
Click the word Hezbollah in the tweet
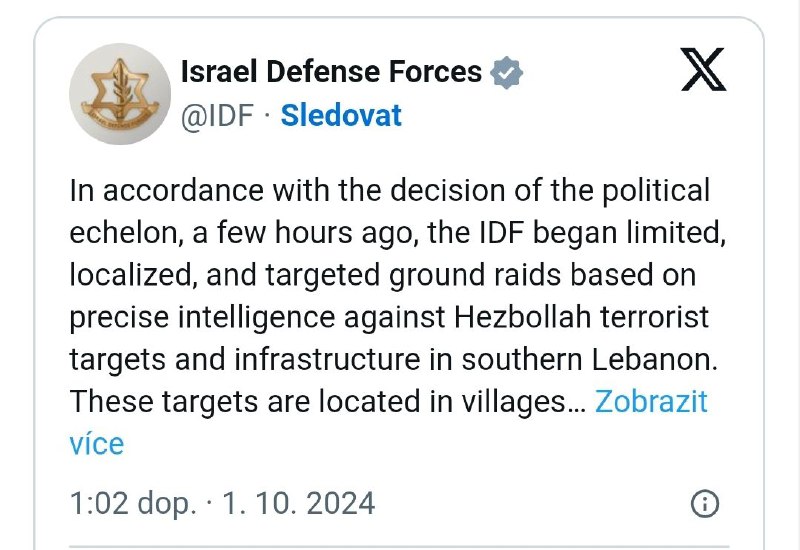pos(522,317)
